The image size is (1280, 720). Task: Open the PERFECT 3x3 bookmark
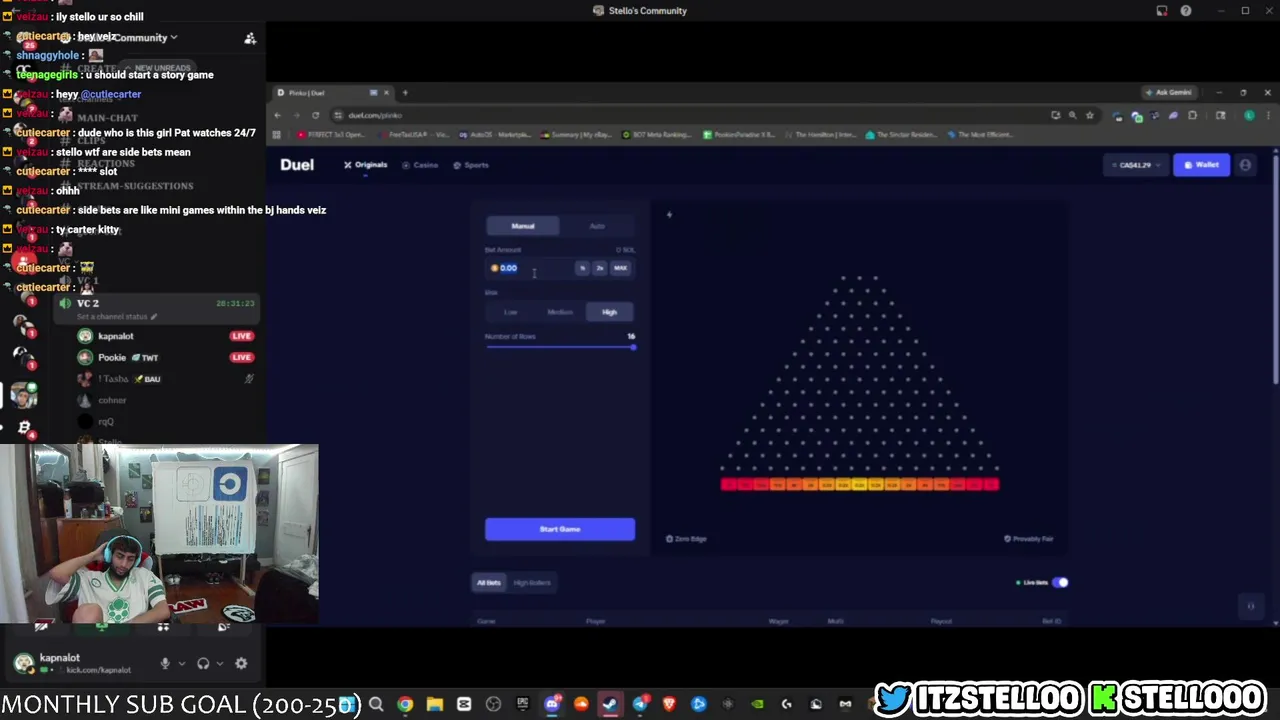click(x=331, y=134)
